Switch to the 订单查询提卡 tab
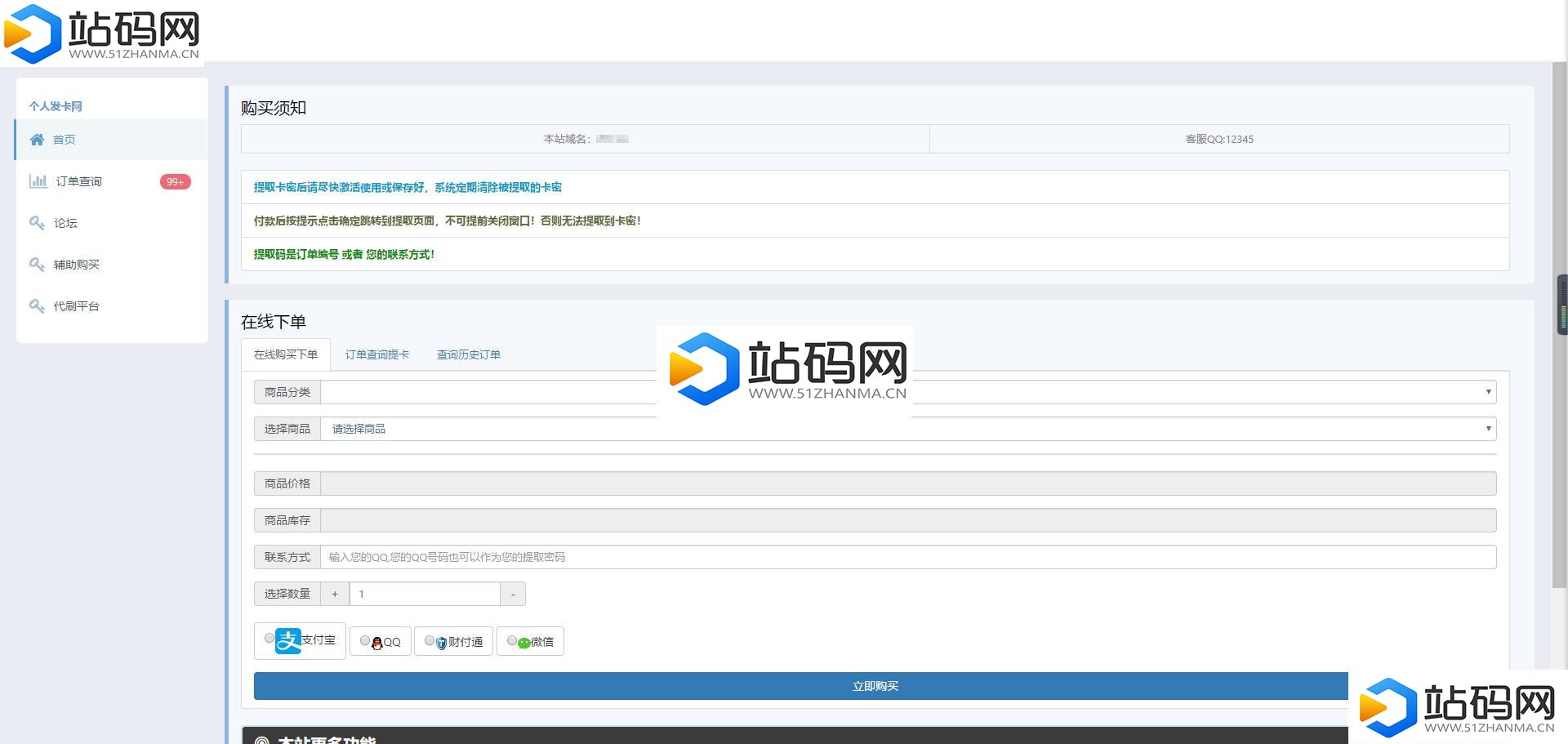1568x744 pixels. coord(377,354)
